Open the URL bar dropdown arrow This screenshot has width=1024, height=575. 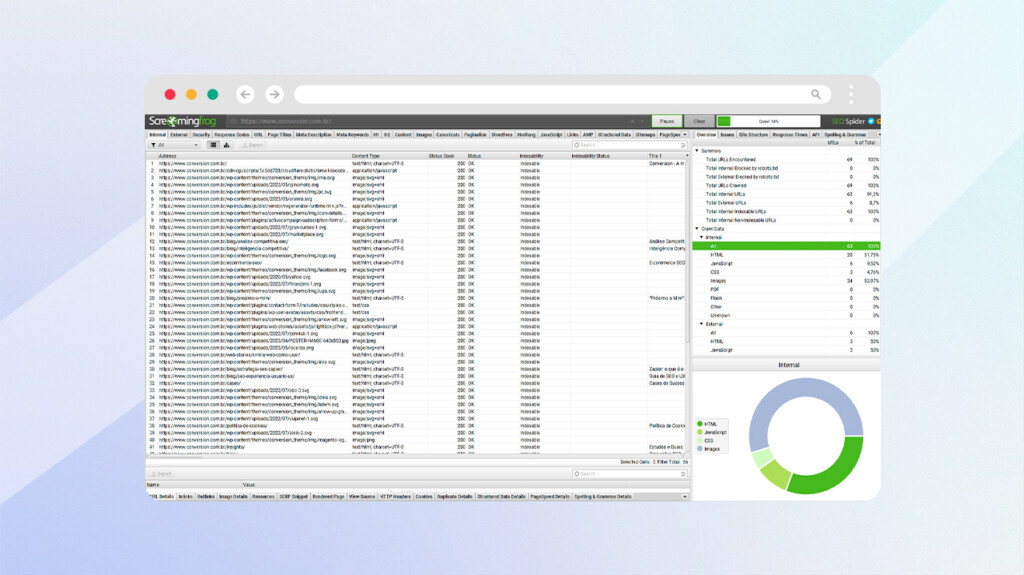[x=642, y=122]
